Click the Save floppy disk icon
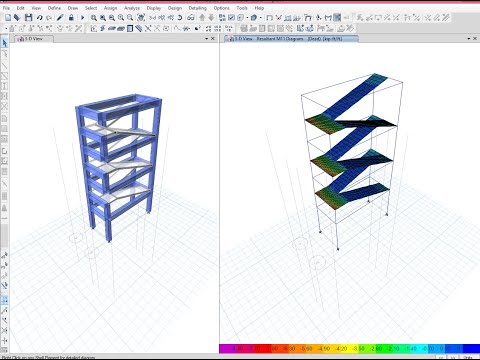Screen dimensions: 480x360 tap(29, 18)
